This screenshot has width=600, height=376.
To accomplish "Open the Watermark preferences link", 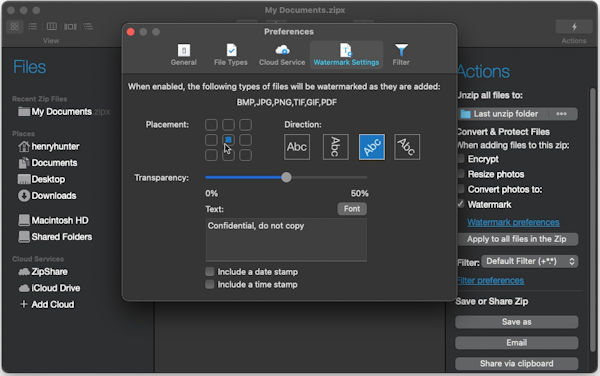I will [x=513, y=223].
